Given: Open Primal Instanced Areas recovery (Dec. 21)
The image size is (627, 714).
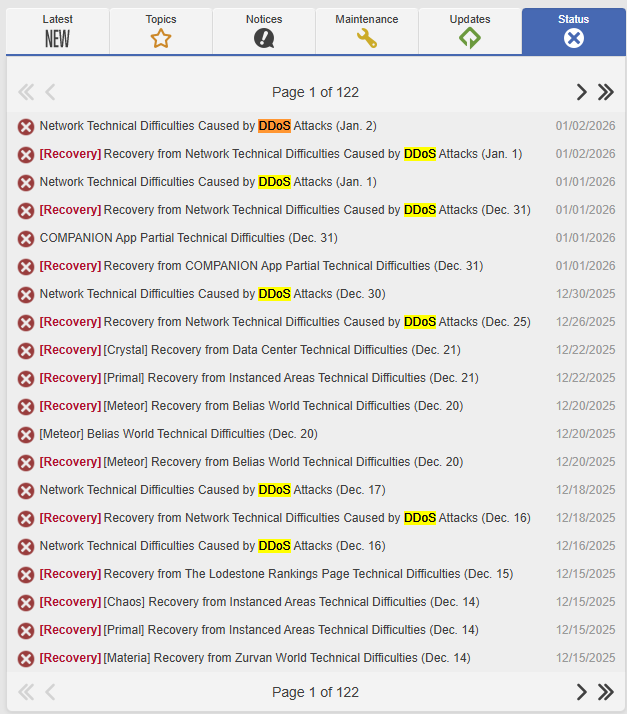Looking at the screenshot, I should coord(259,378).
